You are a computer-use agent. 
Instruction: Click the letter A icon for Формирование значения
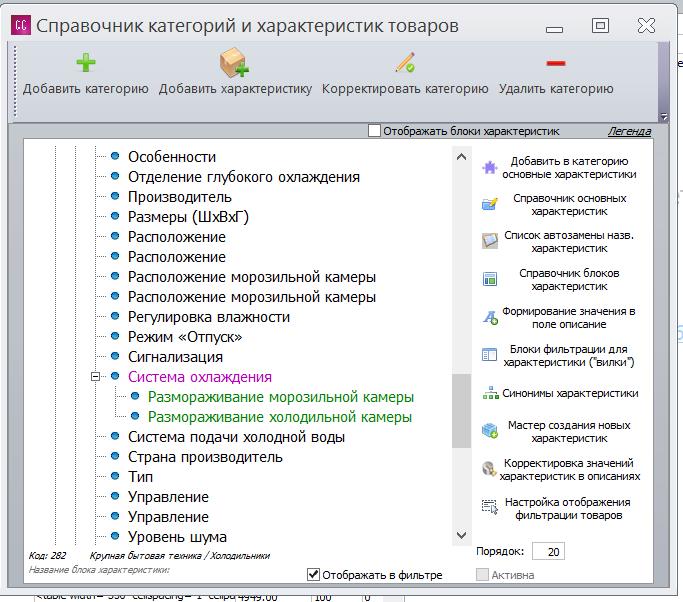490,317
